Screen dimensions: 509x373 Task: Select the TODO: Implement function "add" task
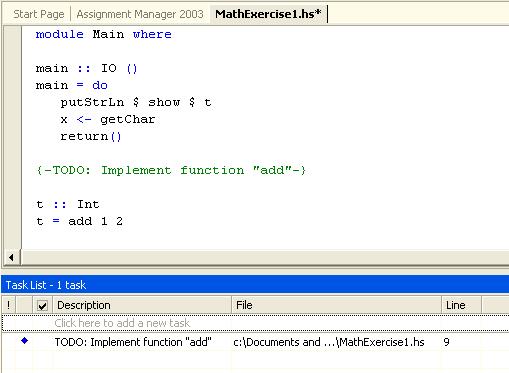click(133, 342)
